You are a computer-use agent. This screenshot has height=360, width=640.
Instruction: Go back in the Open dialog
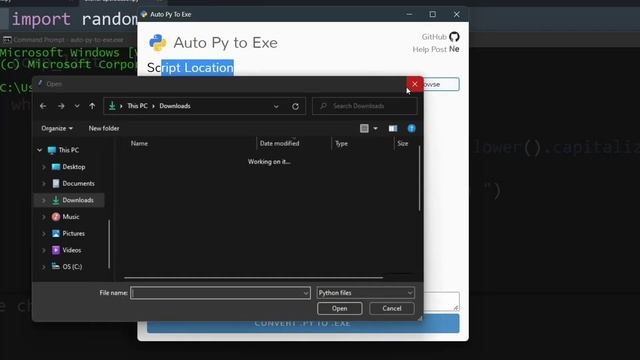pos(43,106)
